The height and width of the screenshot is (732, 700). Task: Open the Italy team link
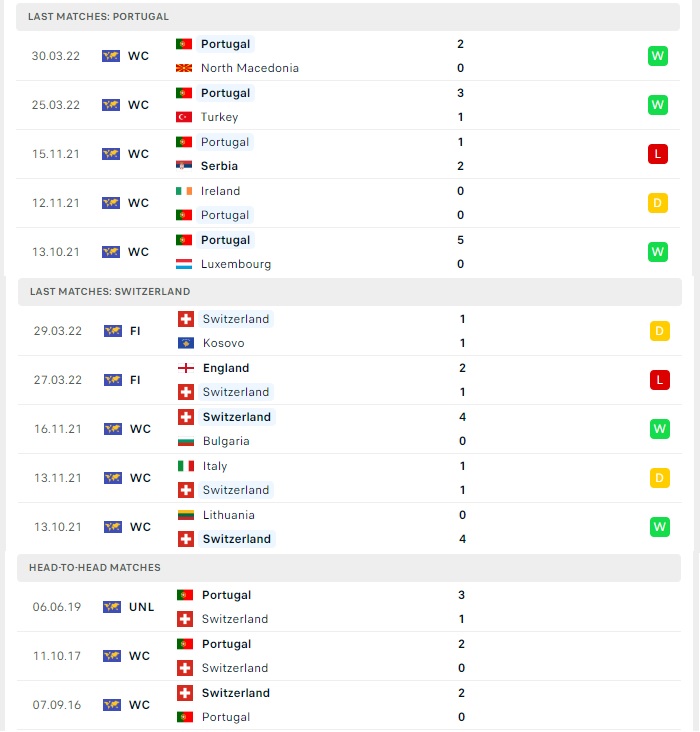point(215,466)
